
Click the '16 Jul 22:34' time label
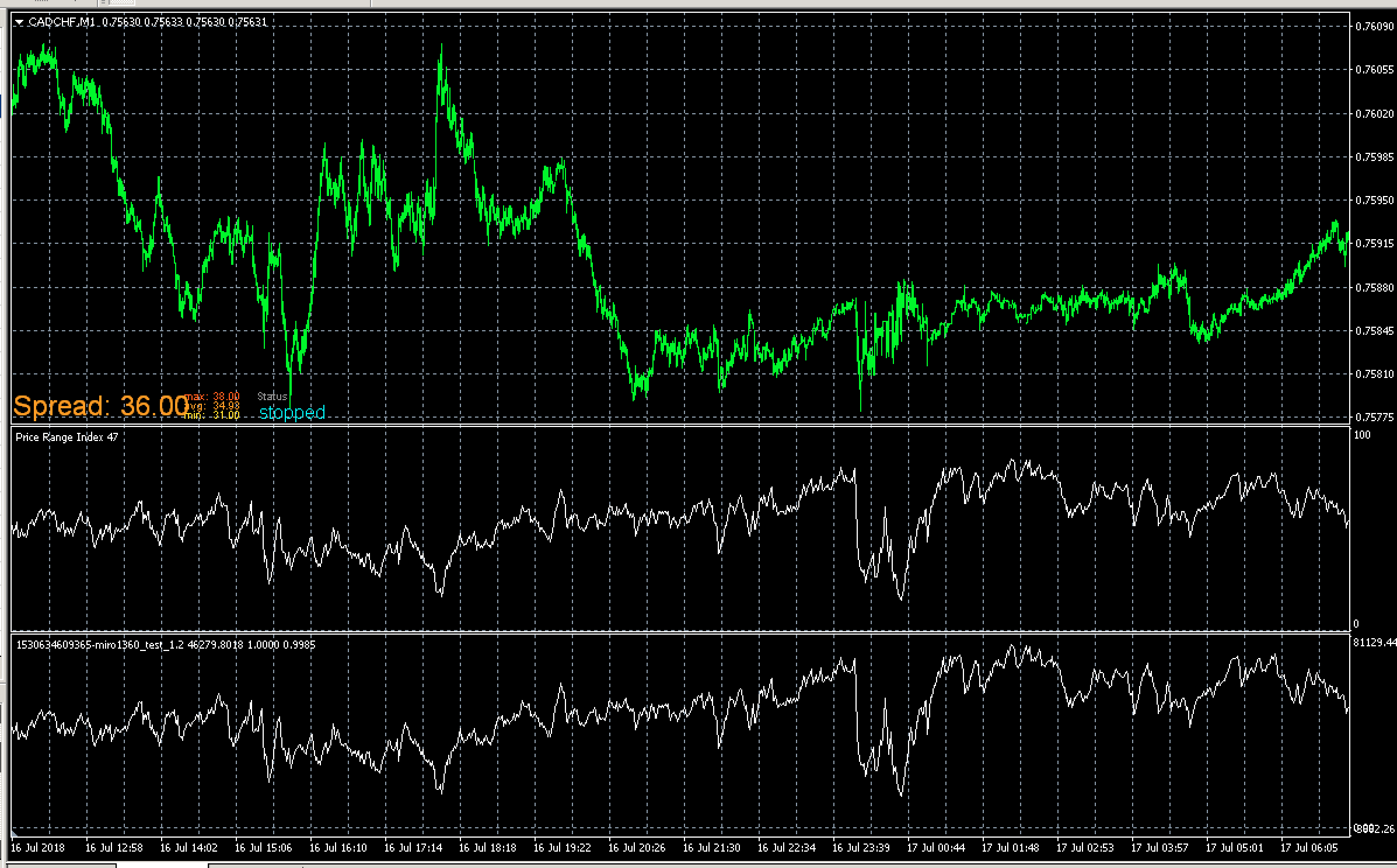click(x=786, y=847)
